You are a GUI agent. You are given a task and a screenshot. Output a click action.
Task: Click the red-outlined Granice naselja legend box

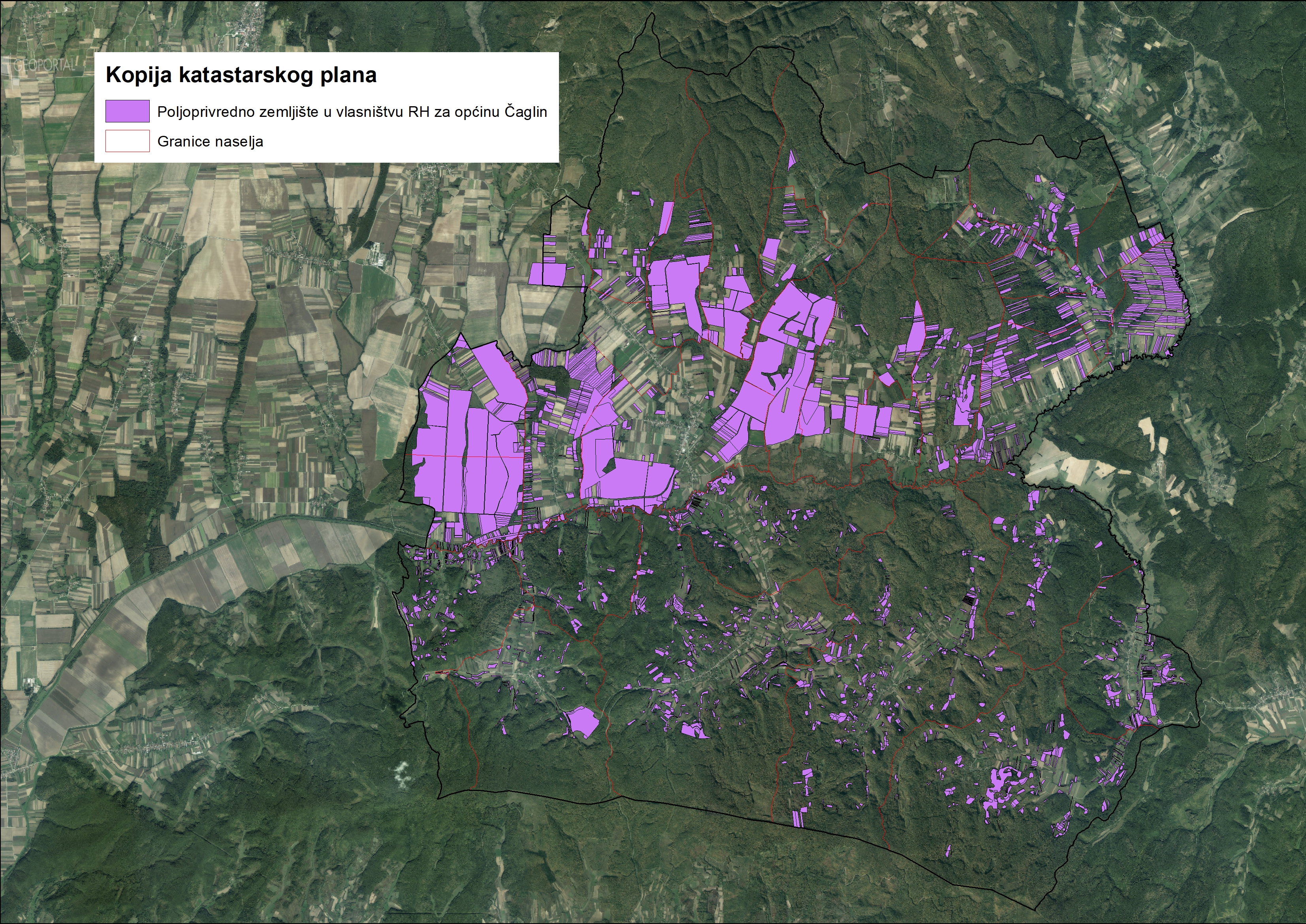(x=127, y=141)
